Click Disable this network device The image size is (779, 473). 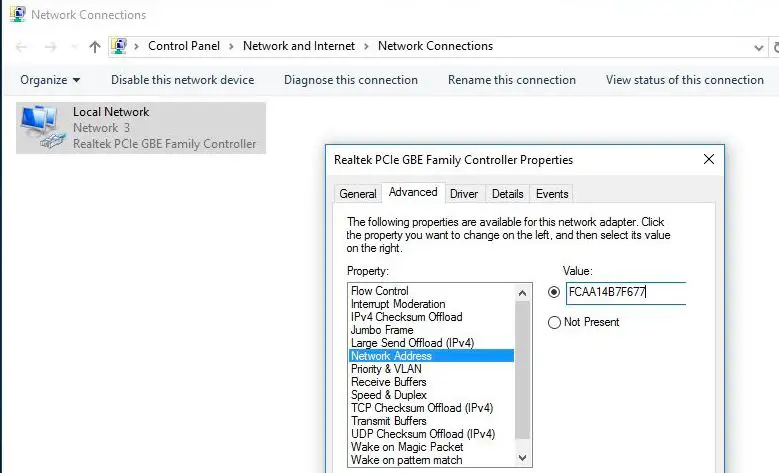182,80
